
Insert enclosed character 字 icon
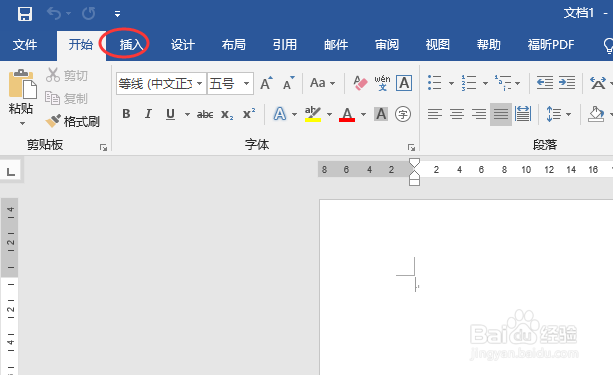(403, 114)
